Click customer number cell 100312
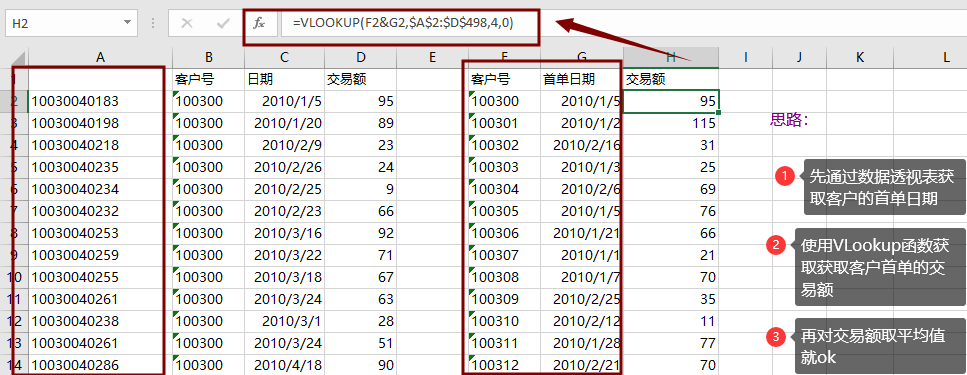This screenshot has width=967, height=375. click(504, 365)
